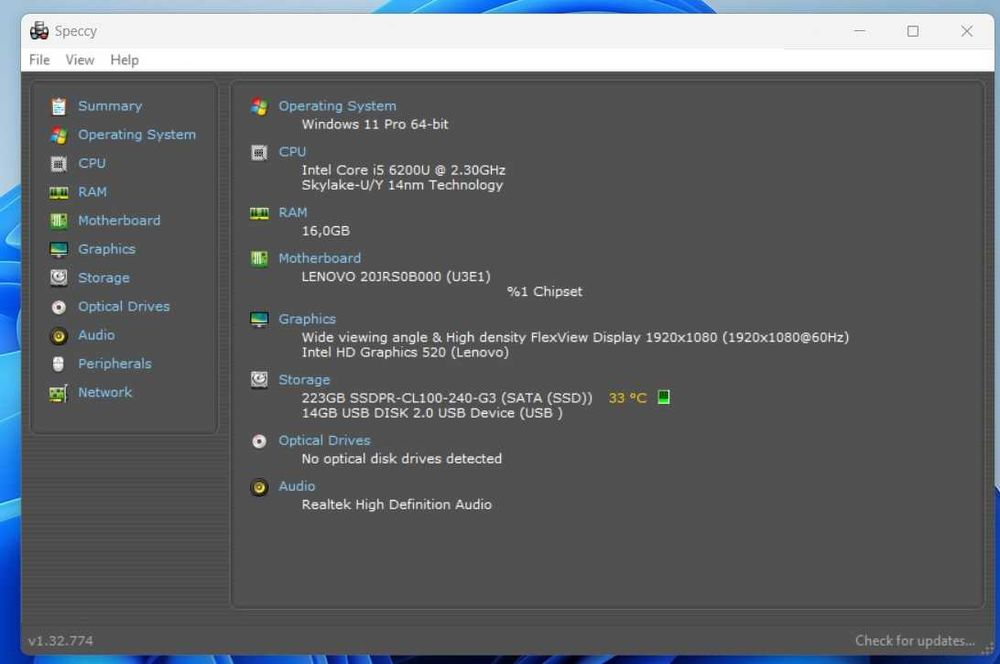Open Graphics section from sidebar
Viewport: 1000px width, 664px height.
point(107,249)
